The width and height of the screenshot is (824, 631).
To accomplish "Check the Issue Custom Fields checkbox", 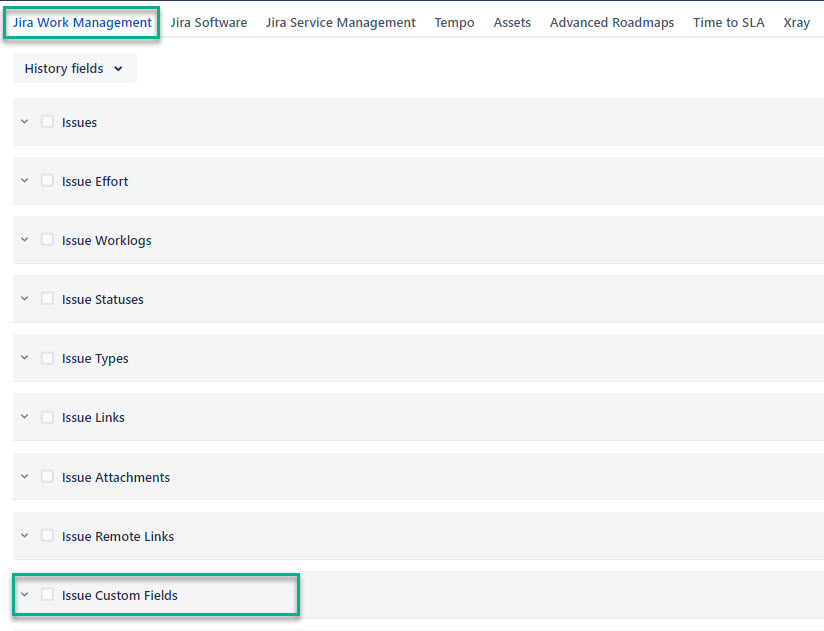I will [47, 595].
